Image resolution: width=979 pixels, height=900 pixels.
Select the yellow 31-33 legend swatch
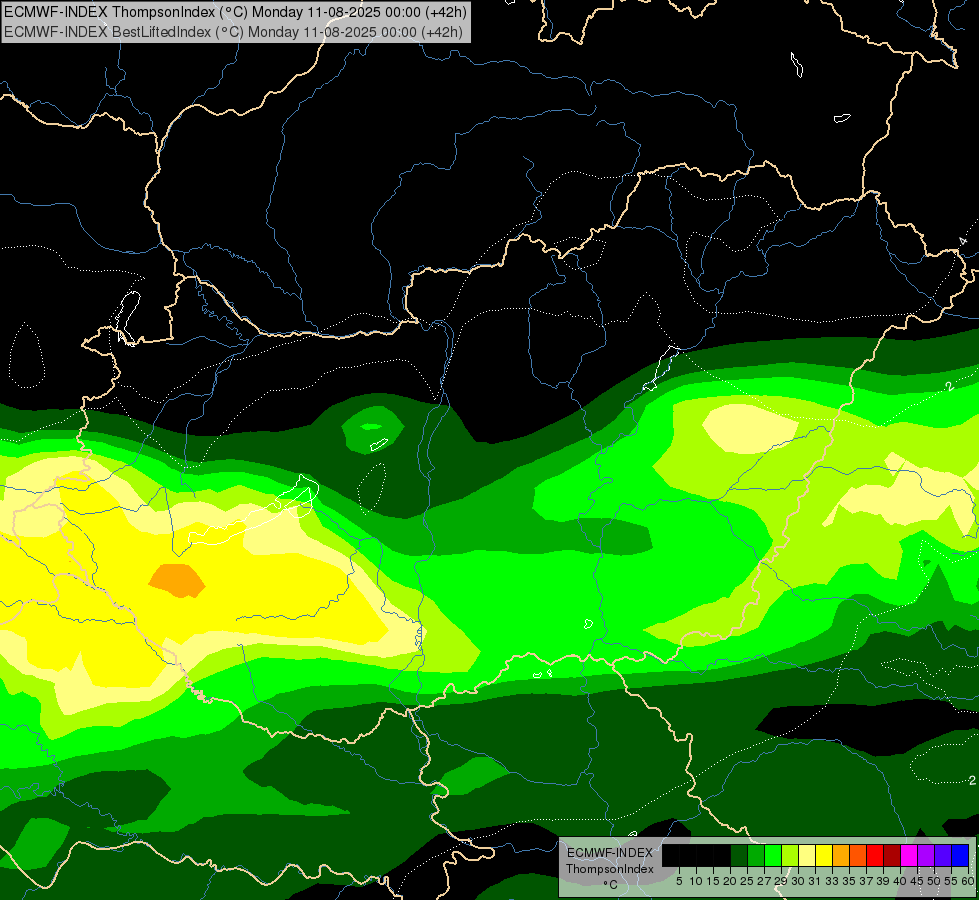pos(824,855)
